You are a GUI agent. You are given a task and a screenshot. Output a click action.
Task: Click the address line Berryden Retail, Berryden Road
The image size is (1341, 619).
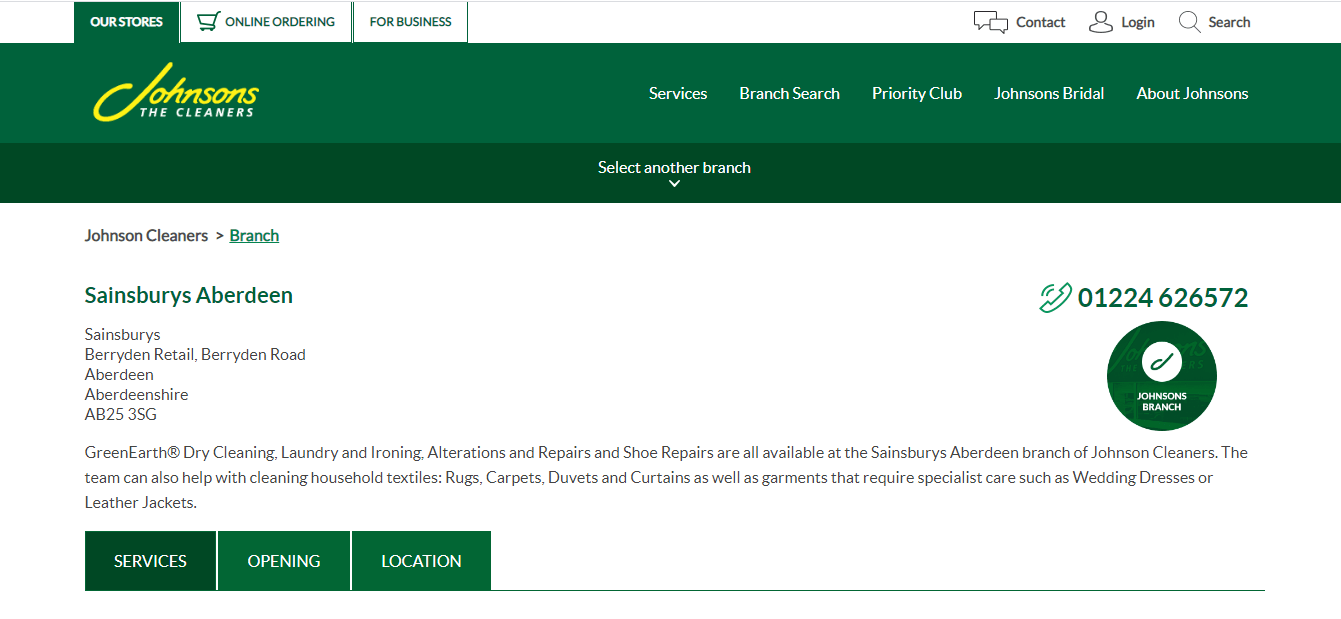tap(195, 354)
